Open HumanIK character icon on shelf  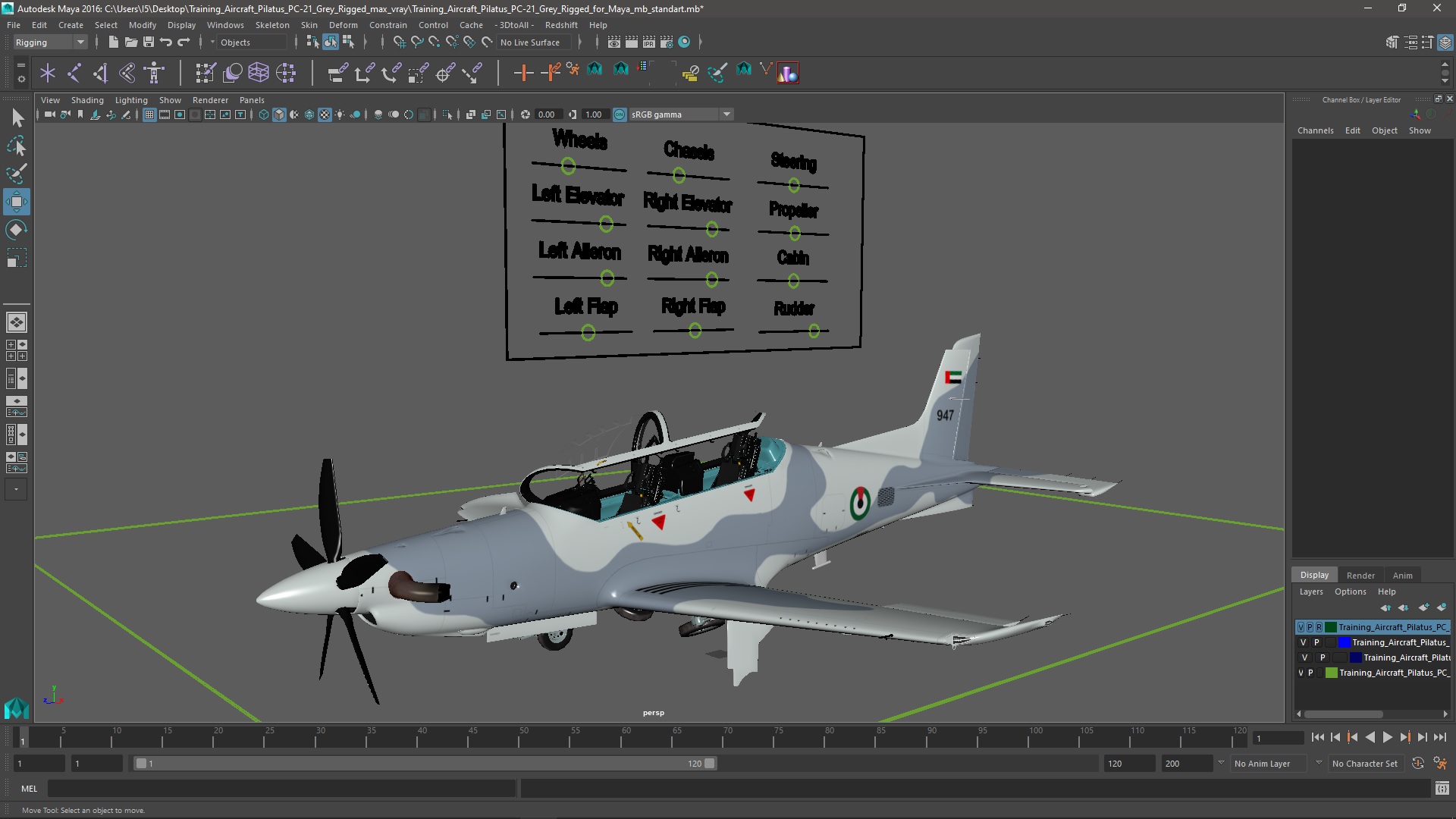(154, 73)
